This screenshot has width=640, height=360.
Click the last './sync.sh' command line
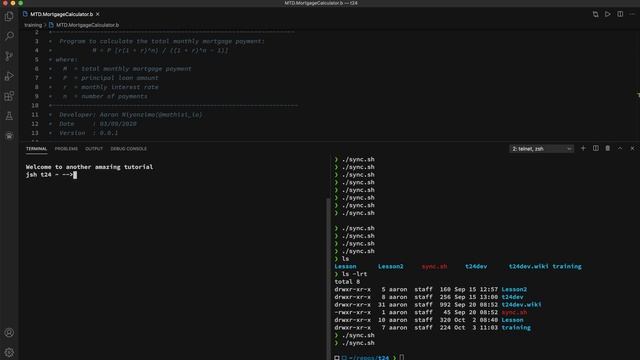click(x=358, y=343)
